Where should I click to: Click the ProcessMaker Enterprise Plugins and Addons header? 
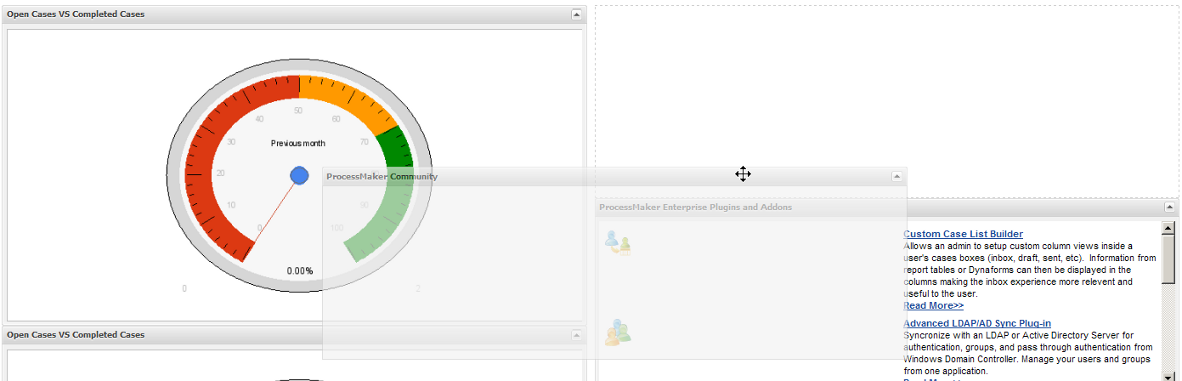pyautogui.click(x=695, y=206)
